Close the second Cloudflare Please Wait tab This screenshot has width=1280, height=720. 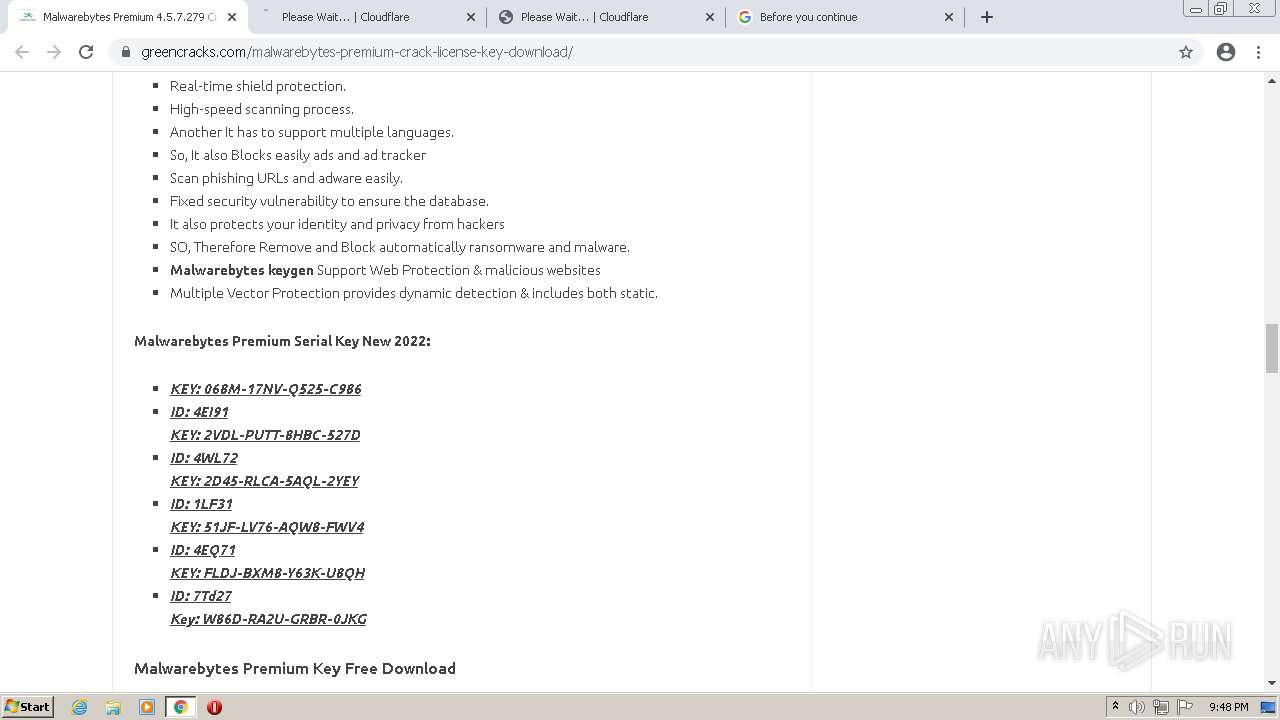point(710,17)
